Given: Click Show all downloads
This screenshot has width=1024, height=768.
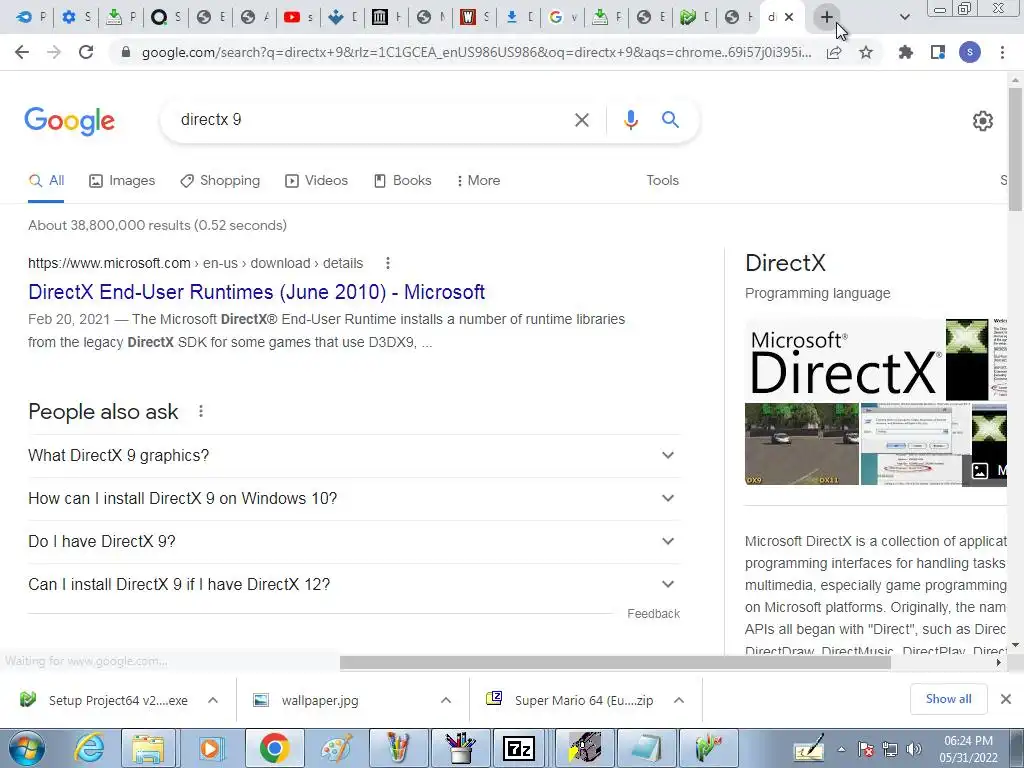Looking at the screenshot, I should coord(948,699).
